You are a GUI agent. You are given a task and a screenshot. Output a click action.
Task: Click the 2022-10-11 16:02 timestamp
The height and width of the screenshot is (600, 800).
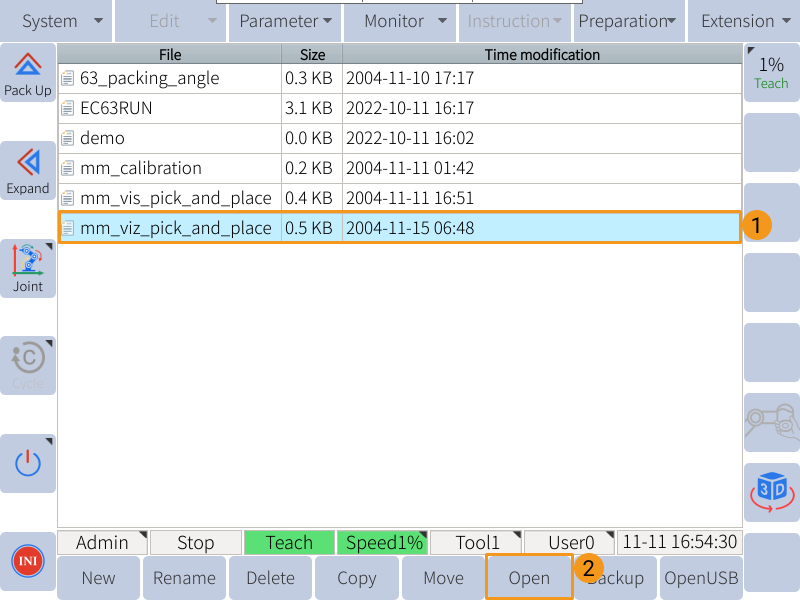coord(410,138)
